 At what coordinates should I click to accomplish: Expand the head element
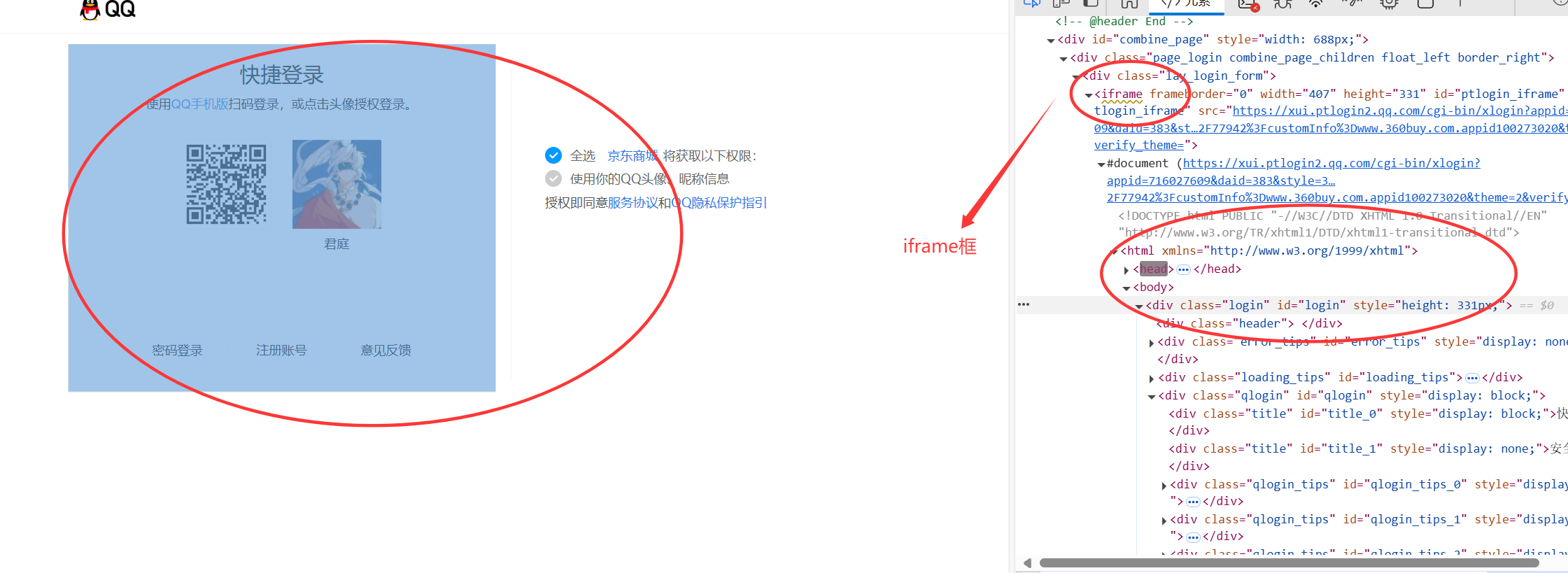click(1126, 270)
